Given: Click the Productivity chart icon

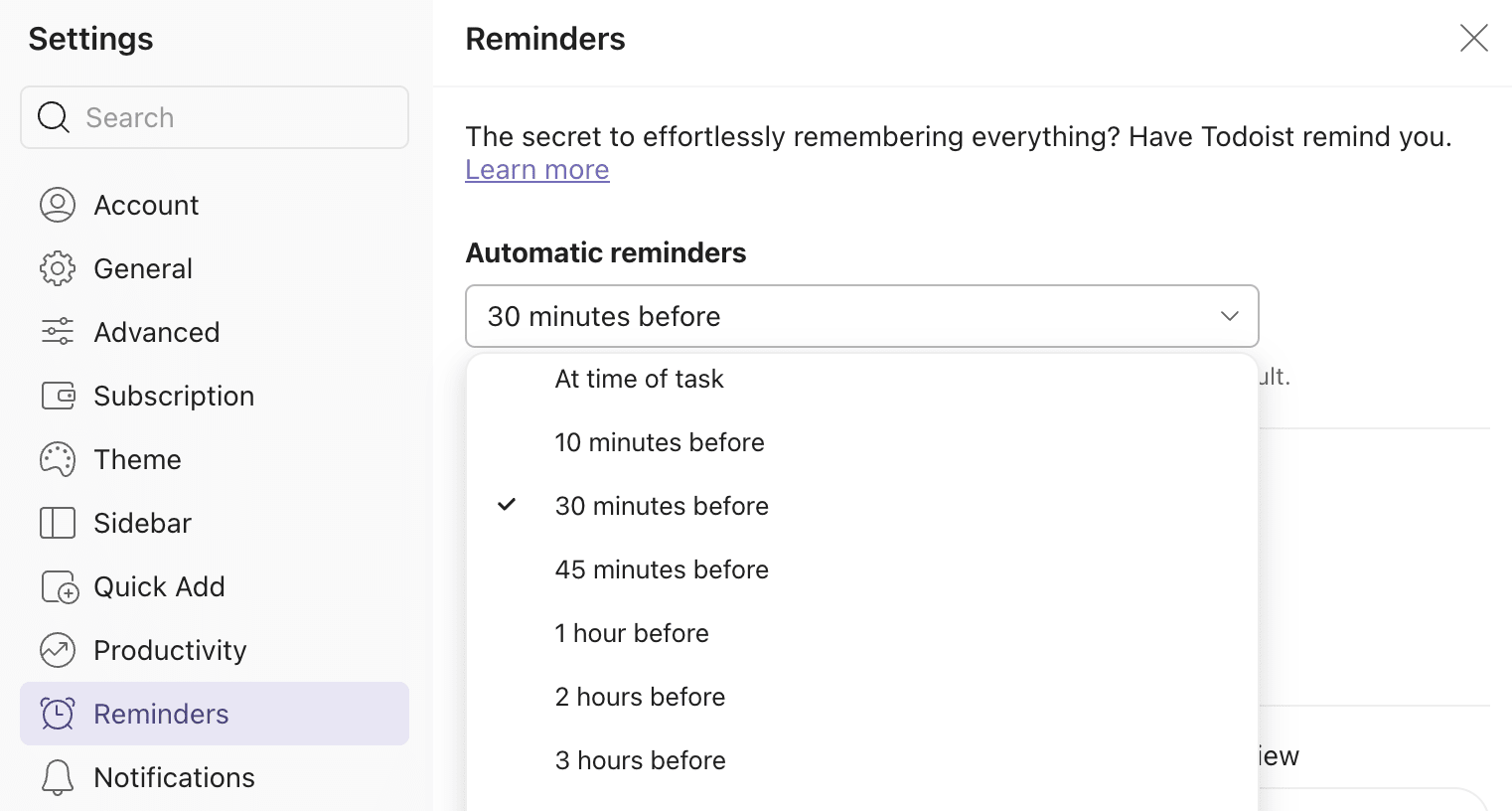Looking at the screenshot, I should 58,650.
